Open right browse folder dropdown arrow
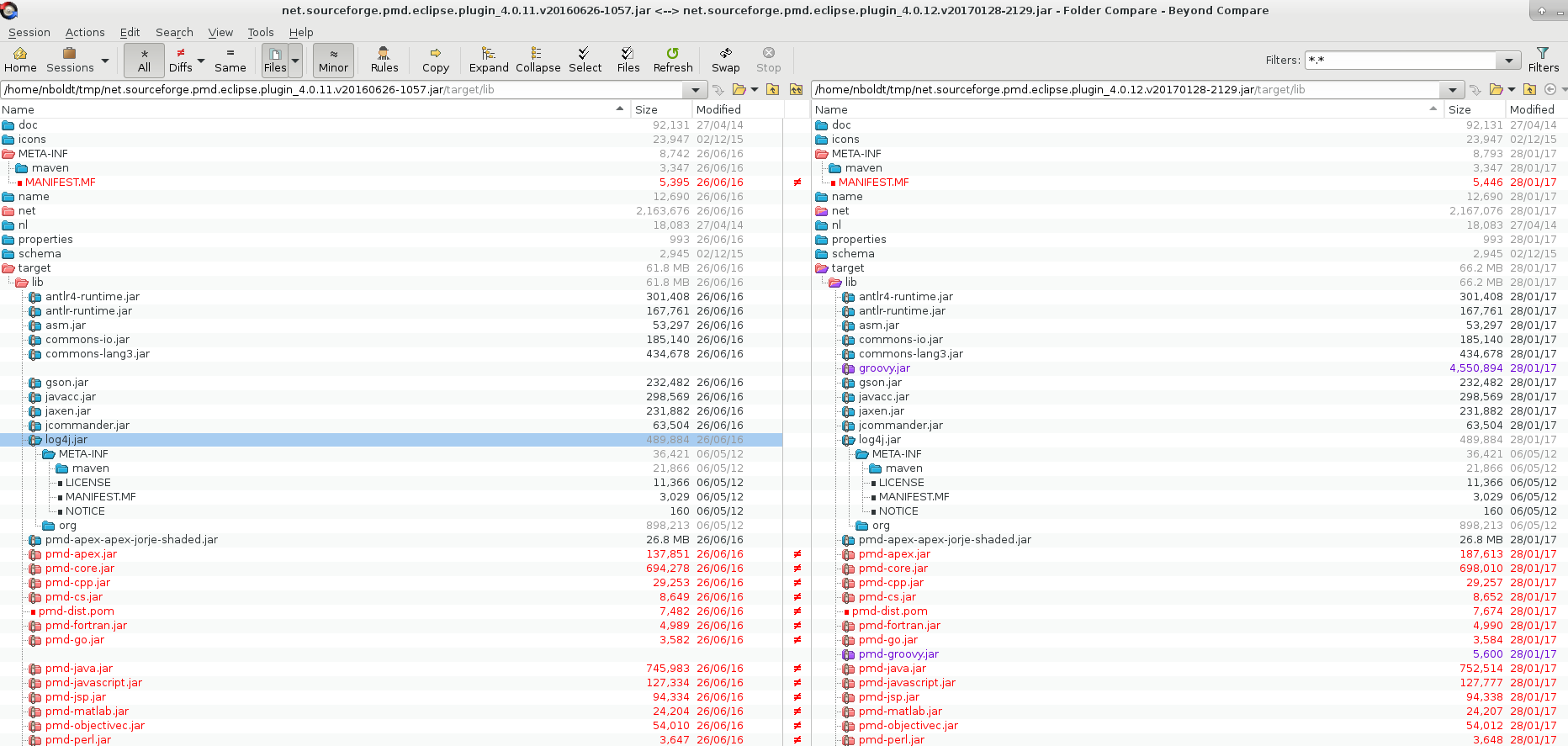Viewport: 1568px width, 746px height. [1512, 89]
